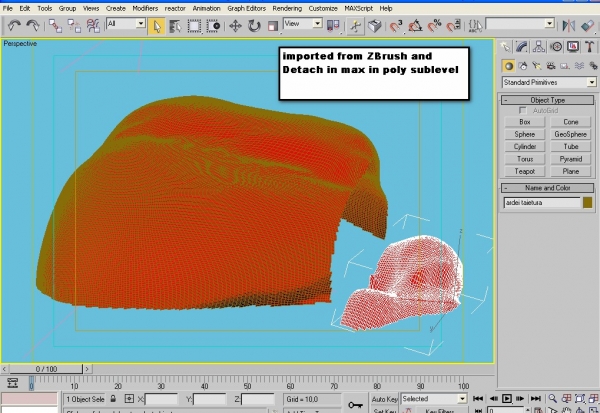Switch to the Hierarchy panel tab
The height and width of the screenshot is (413, 600).
[539, 47]
